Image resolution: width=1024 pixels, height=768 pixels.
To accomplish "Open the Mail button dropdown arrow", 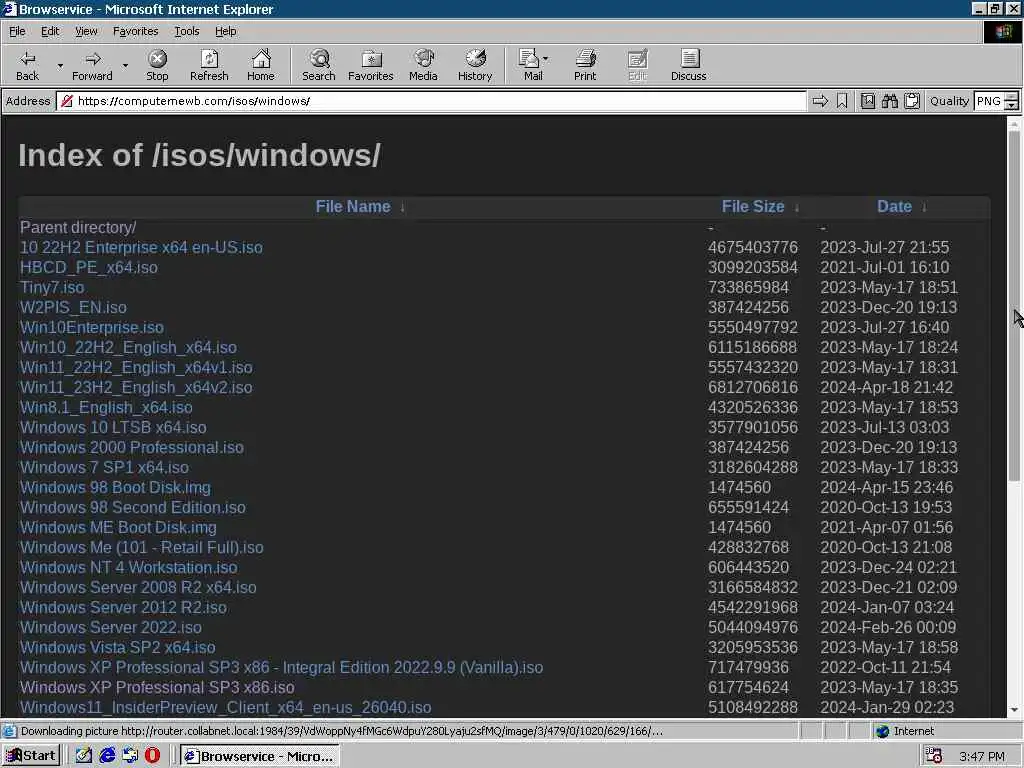I will pyautogui.click(x=545, y=59).
